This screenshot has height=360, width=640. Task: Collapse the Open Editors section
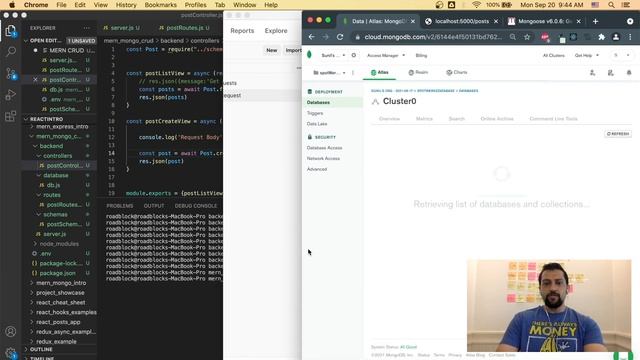pyautogui.click(x=26, y=41)
